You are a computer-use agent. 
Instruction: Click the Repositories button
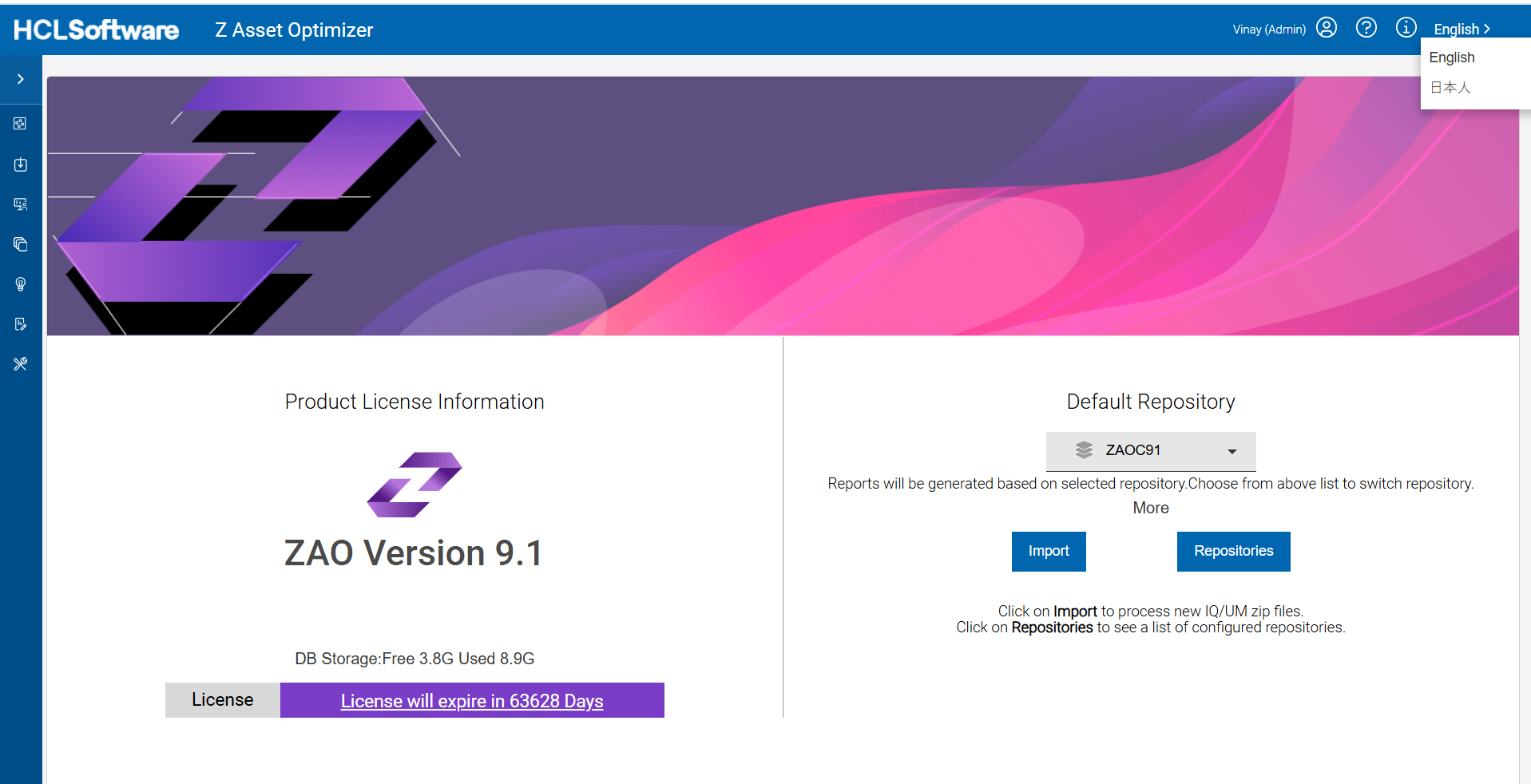click(x=1234, y=552)
